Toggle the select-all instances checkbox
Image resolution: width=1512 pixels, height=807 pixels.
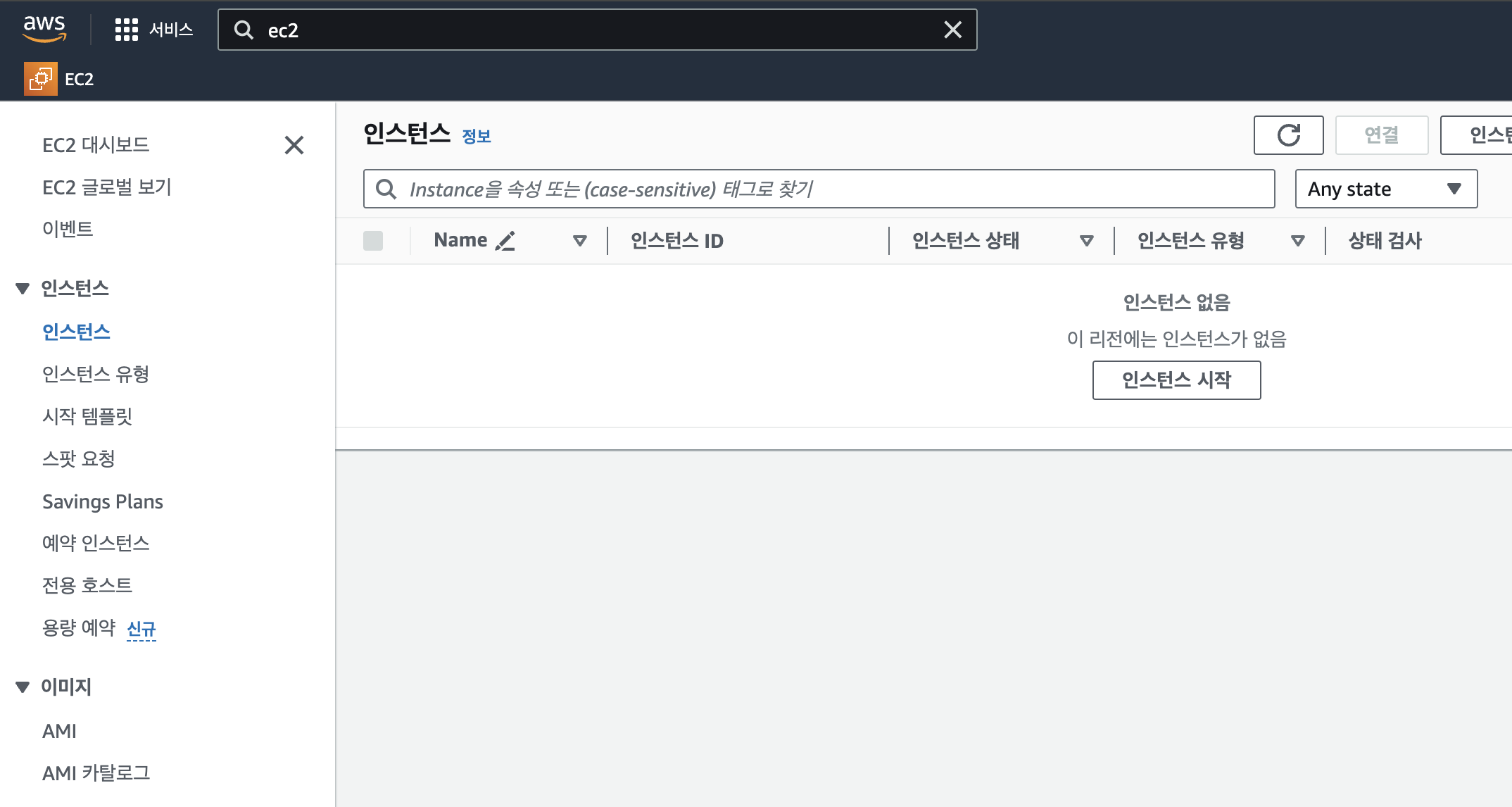[373, 241]
